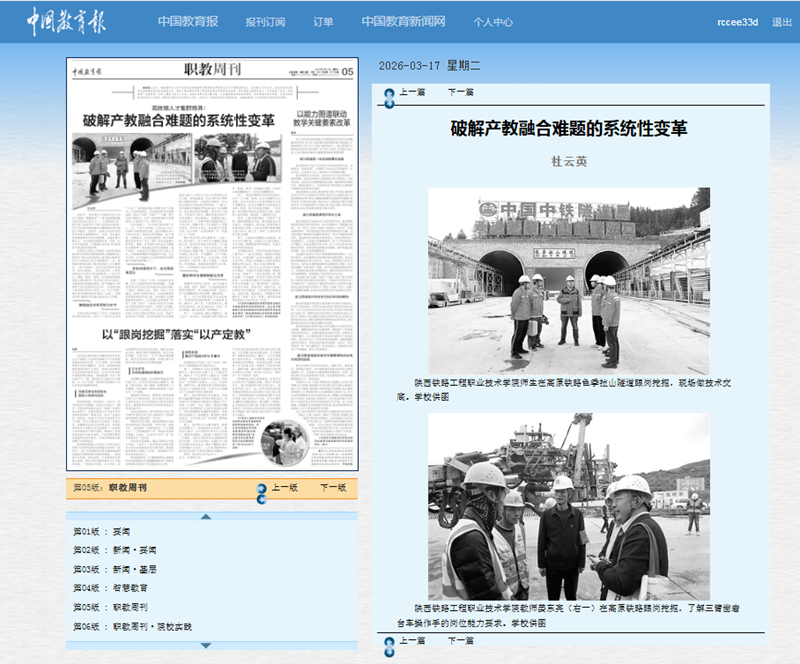The width and height of the screenshot is (800, 664).
Task: Visit the 中国教育新闻网 link in the navigation
Action: tap(403, 21)
